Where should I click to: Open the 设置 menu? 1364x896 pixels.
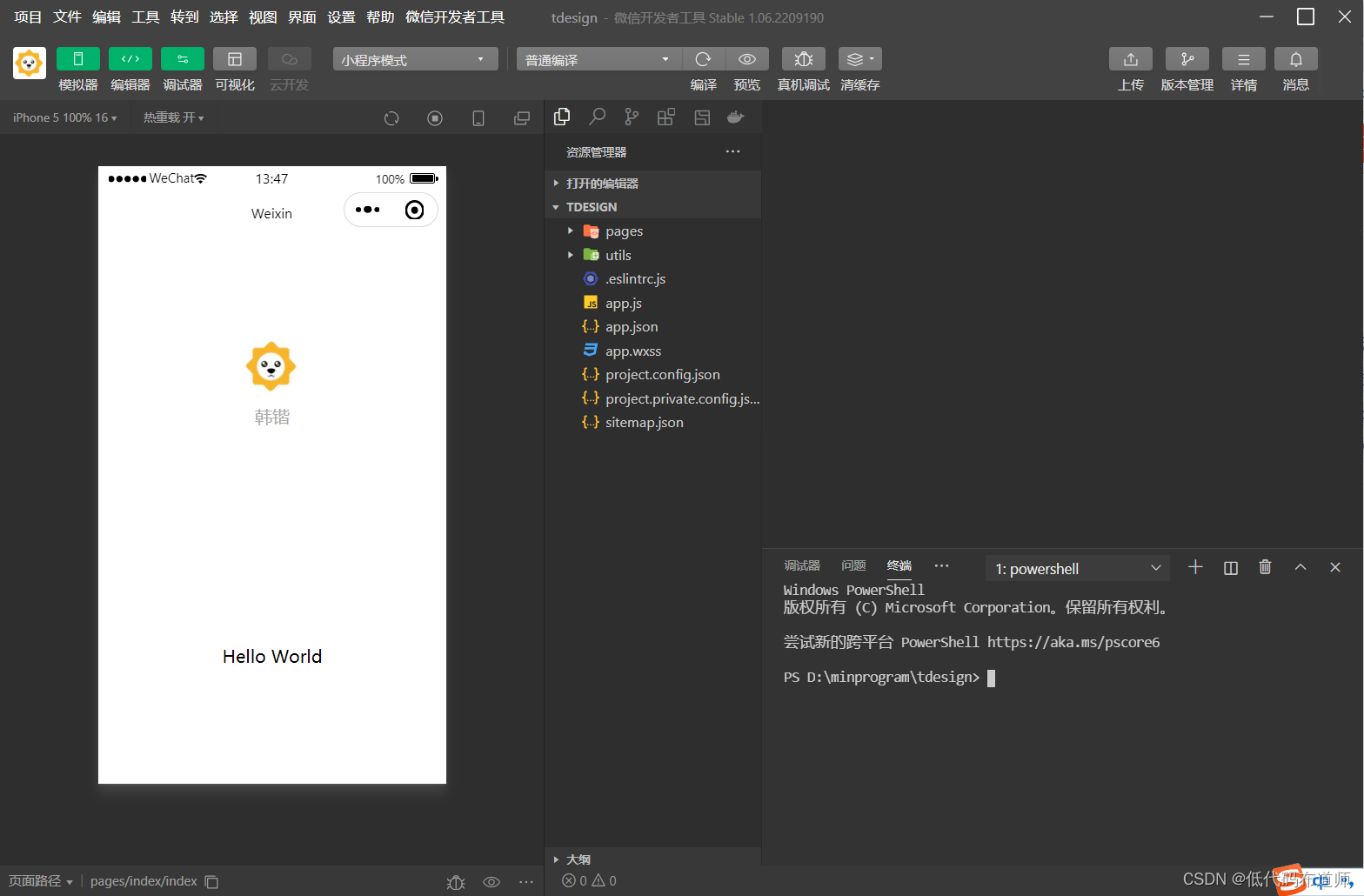click(341, 17)
